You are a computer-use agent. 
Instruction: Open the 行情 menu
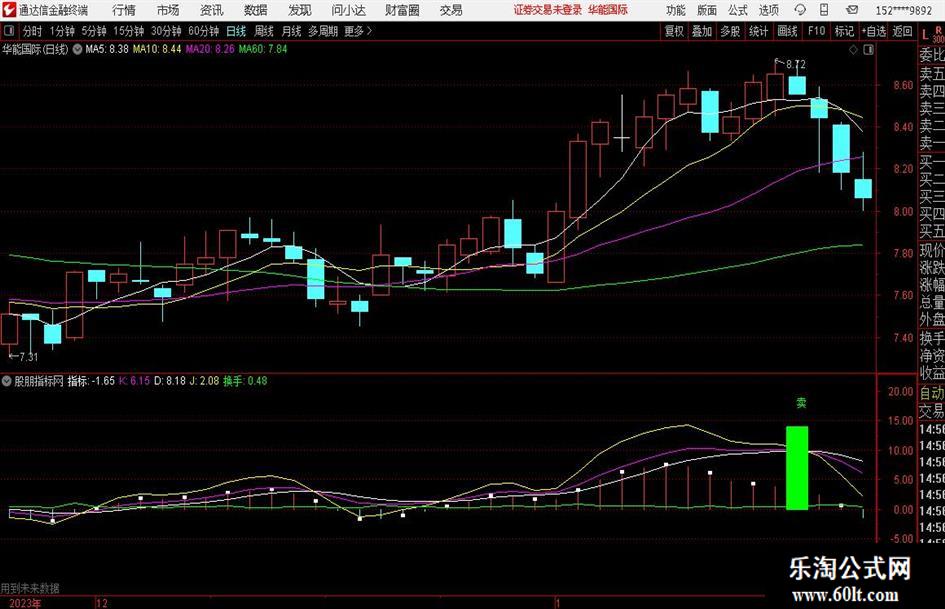coord(124,10)
